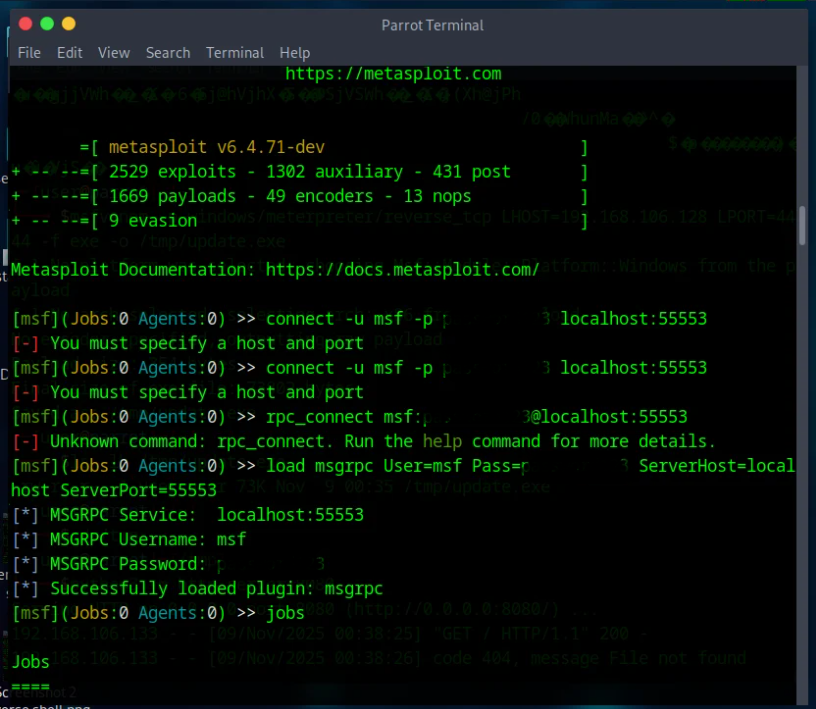The image size is (816, 709).
Task: Click the word 'help' in the error message
Action: coord(442,441)
